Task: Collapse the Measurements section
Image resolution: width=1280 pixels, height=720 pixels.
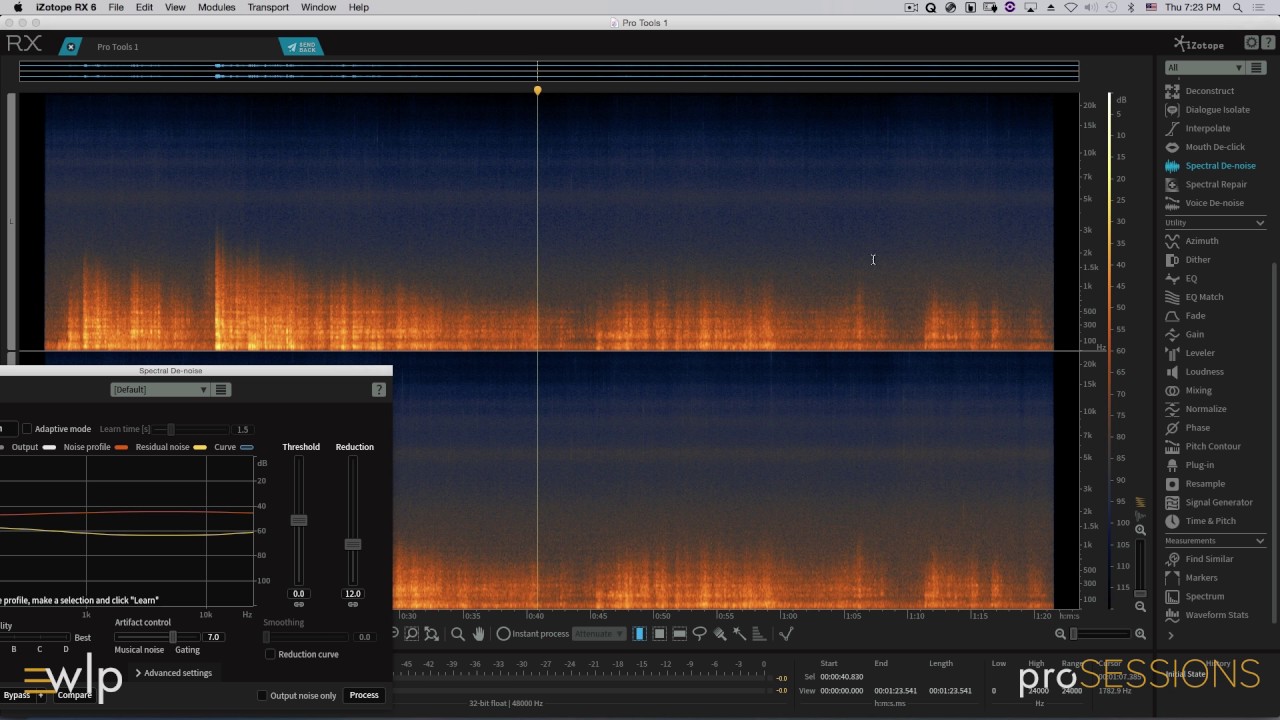Action: 1260,541
